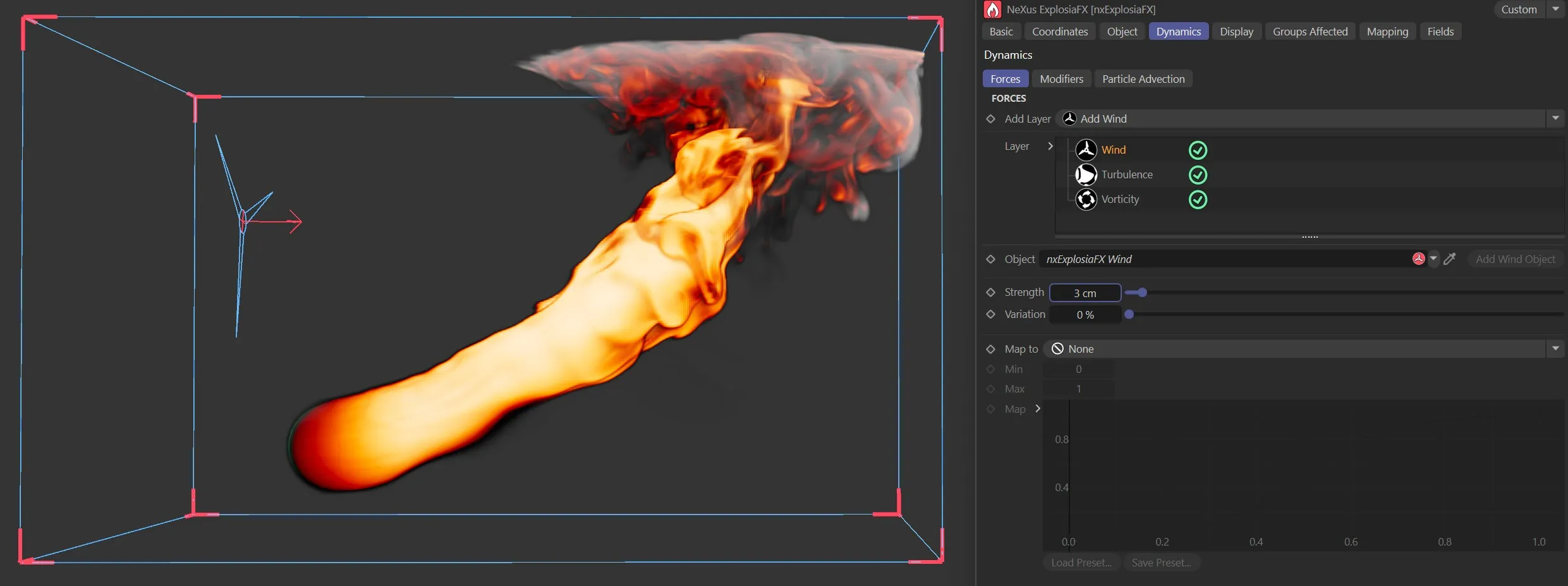
Task: Disable the Wind layer checkmark
Action: [x=1198, y=150]
